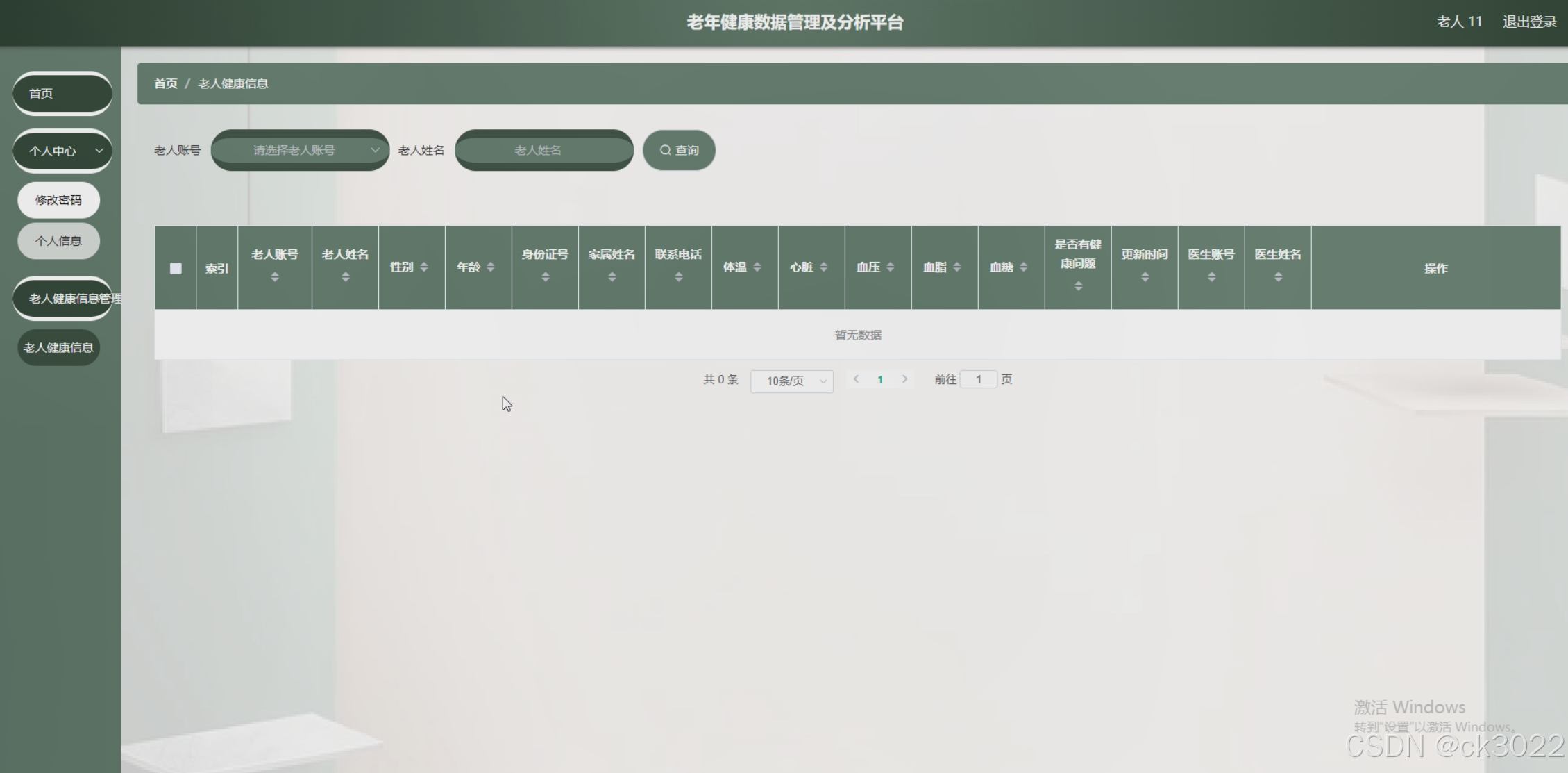Sort table by 年龄 column arrows
This screenshot has height=773, width=1568.
tap(490, 267)
